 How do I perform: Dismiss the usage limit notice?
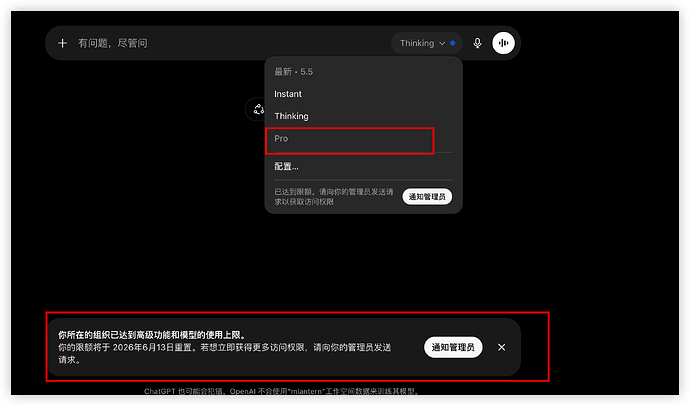[501, 347]
